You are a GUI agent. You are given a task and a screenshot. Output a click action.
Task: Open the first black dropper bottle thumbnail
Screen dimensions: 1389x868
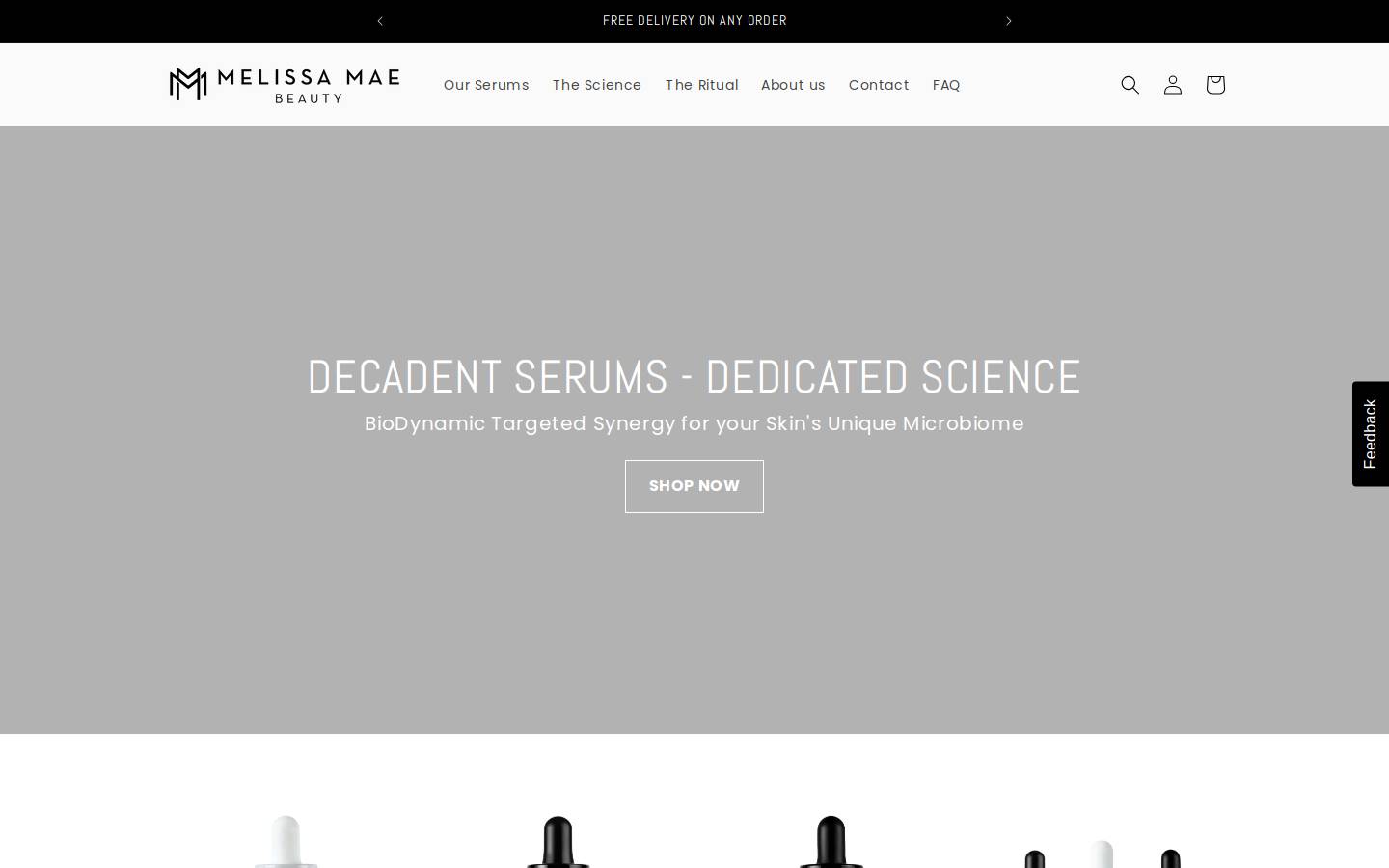pos(558,841)
